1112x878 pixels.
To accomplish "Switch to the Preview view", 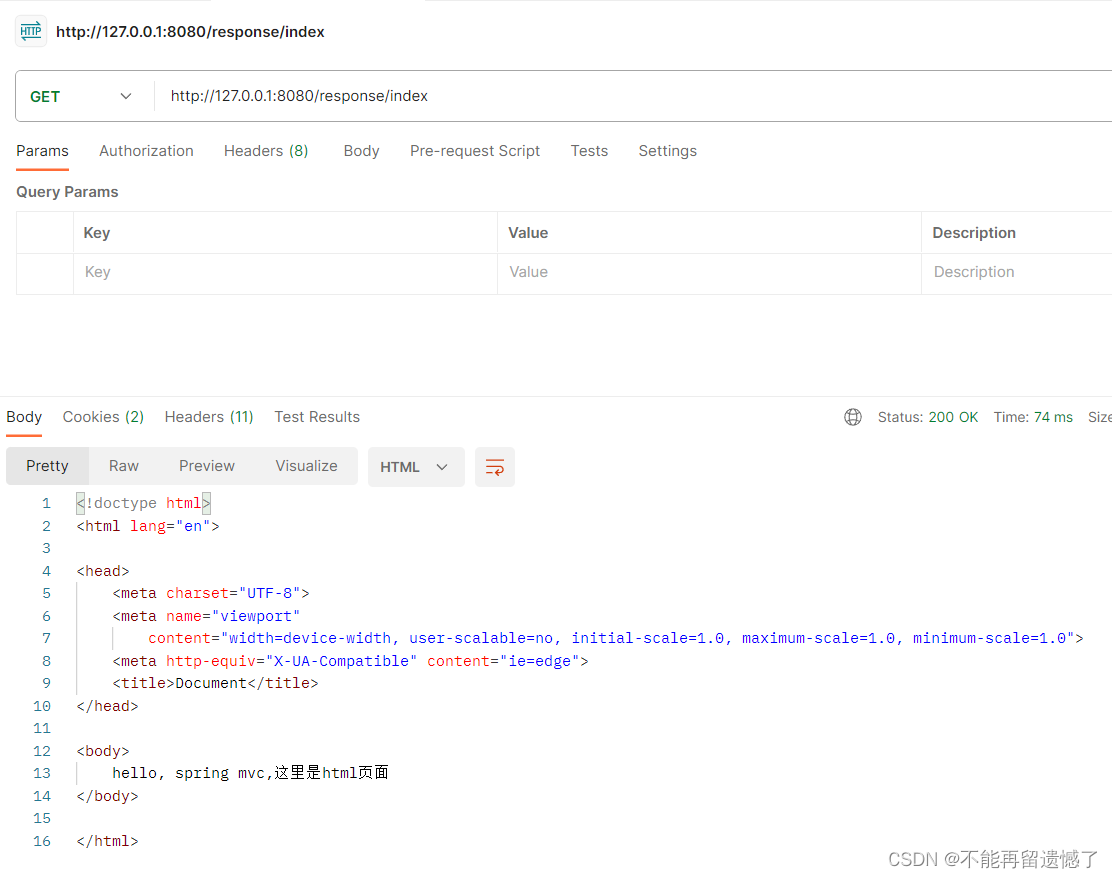I will (206, 466).
